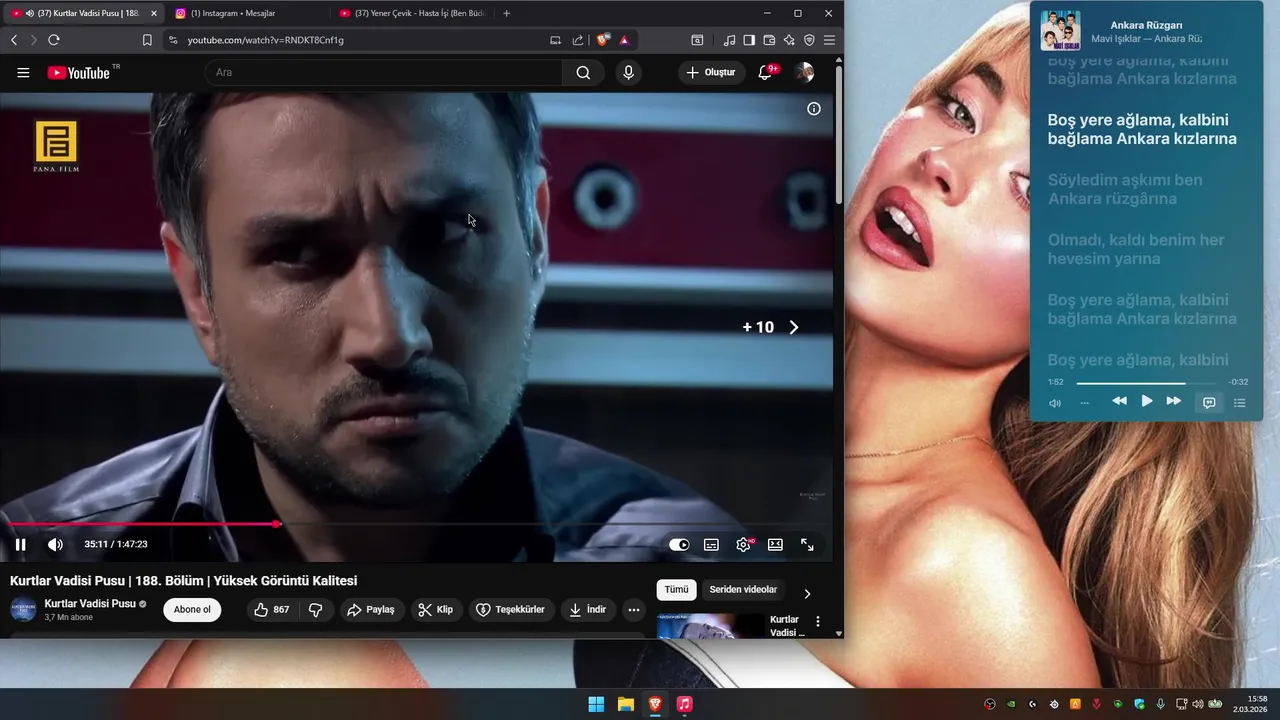Show more filter chips with right chevron

[807, 594]
